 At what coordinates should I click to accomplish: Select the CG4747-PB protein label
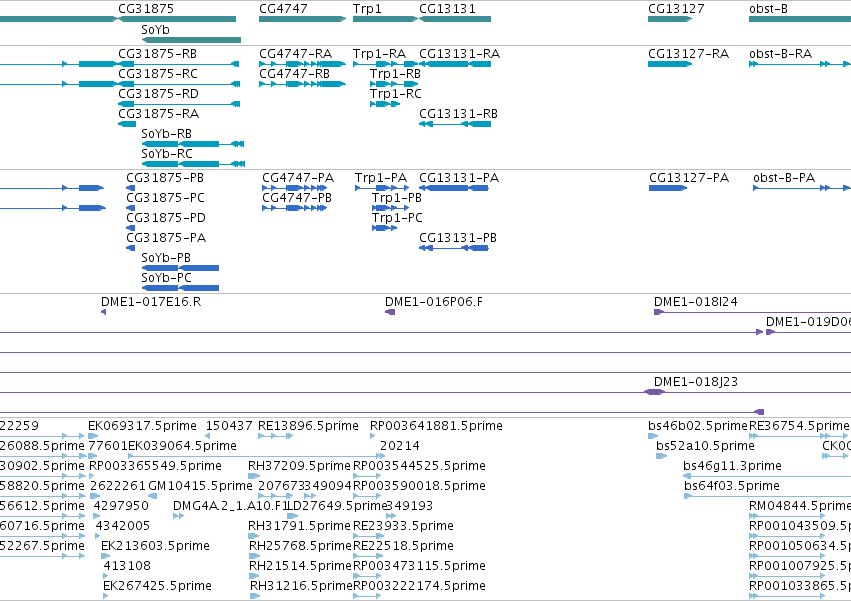click(297, 198)
